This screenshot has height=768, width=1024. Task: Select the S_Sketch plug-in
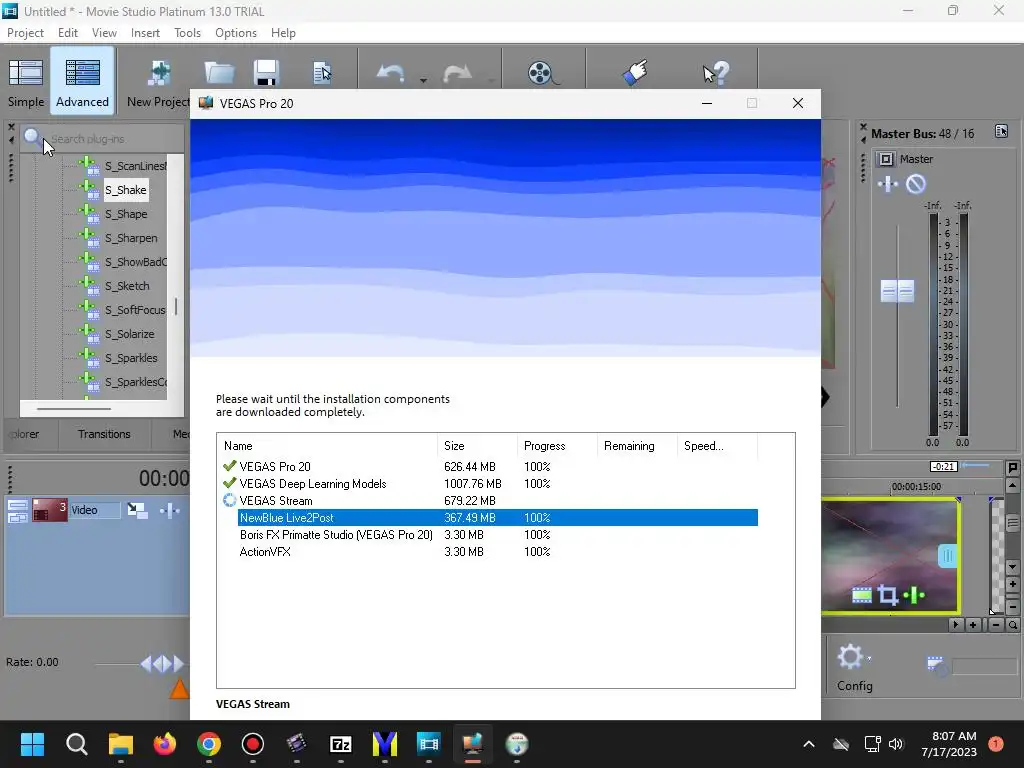[x=127, y=286]
